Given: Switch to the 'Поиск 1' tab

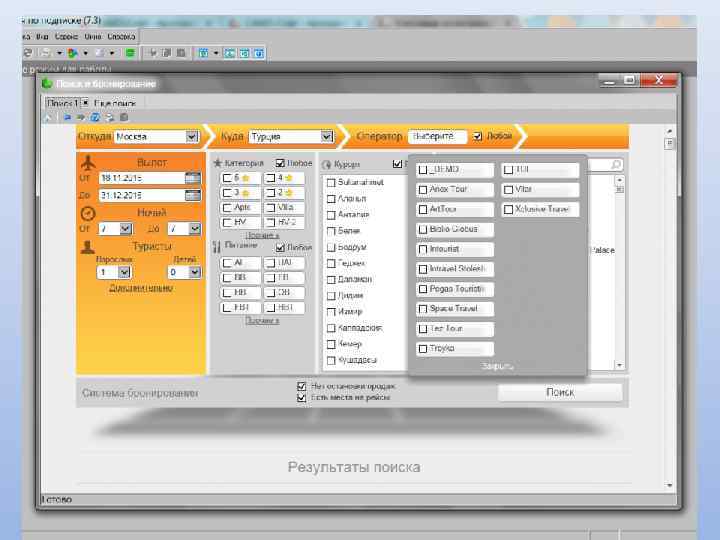Looking at the screenshot, I should pyautogui.click(x=63, y=103).
